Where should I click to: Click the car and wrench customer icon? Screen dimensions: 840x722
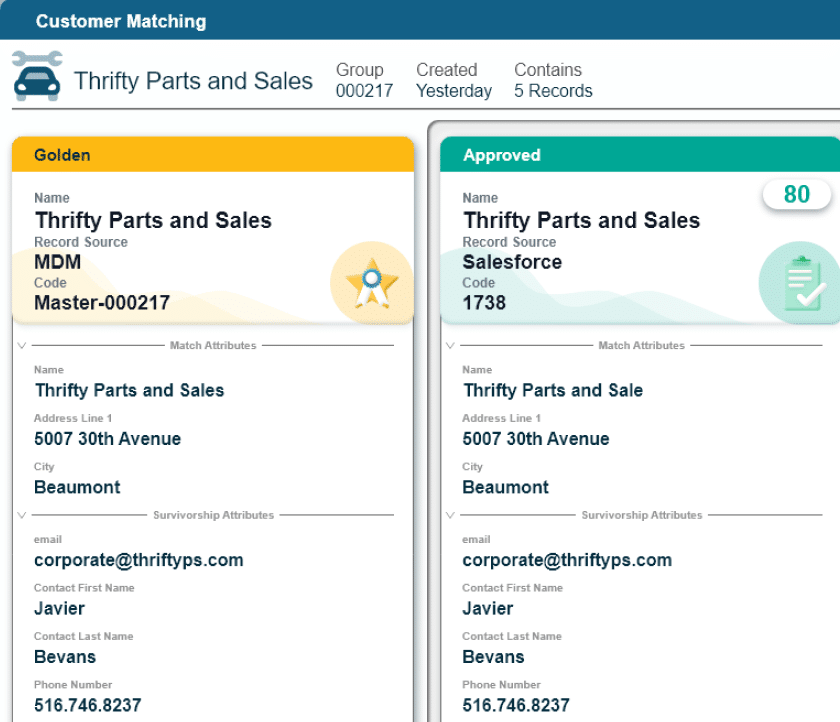point(36,76)
